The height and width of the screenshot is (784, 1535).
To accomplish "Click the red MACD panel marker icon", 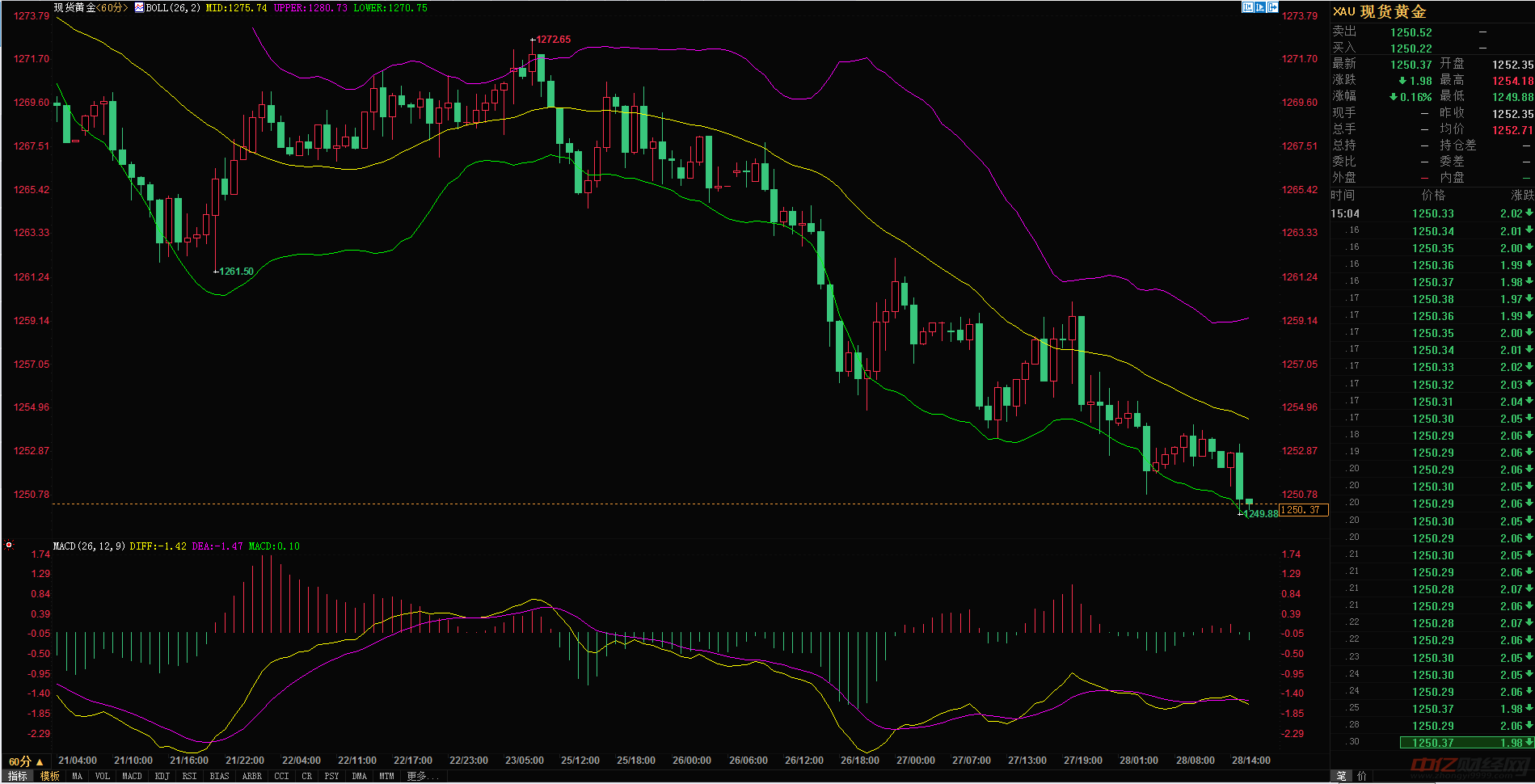I will [9, 546].
